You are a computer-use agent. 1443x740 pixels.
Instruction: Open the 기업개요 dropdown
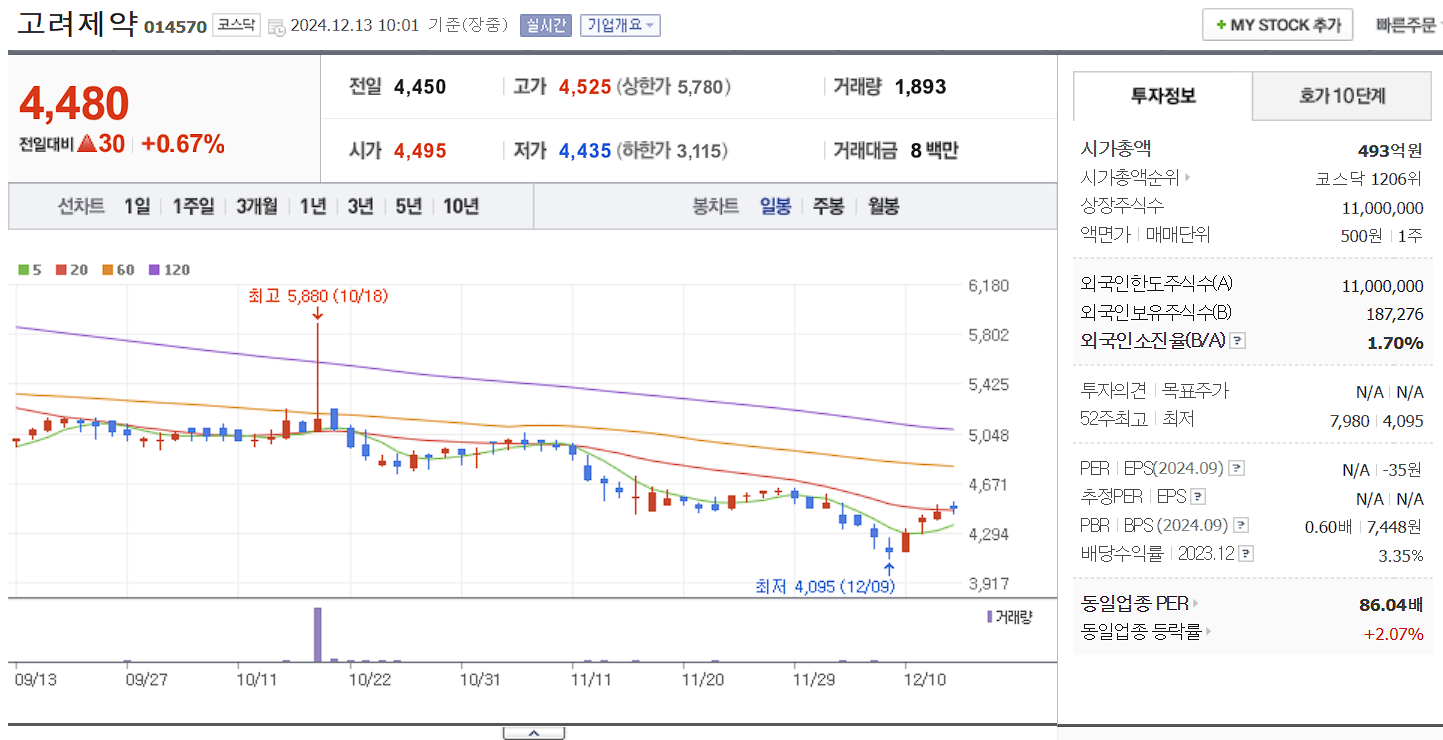pyautogui.click(x=619, y=25)
